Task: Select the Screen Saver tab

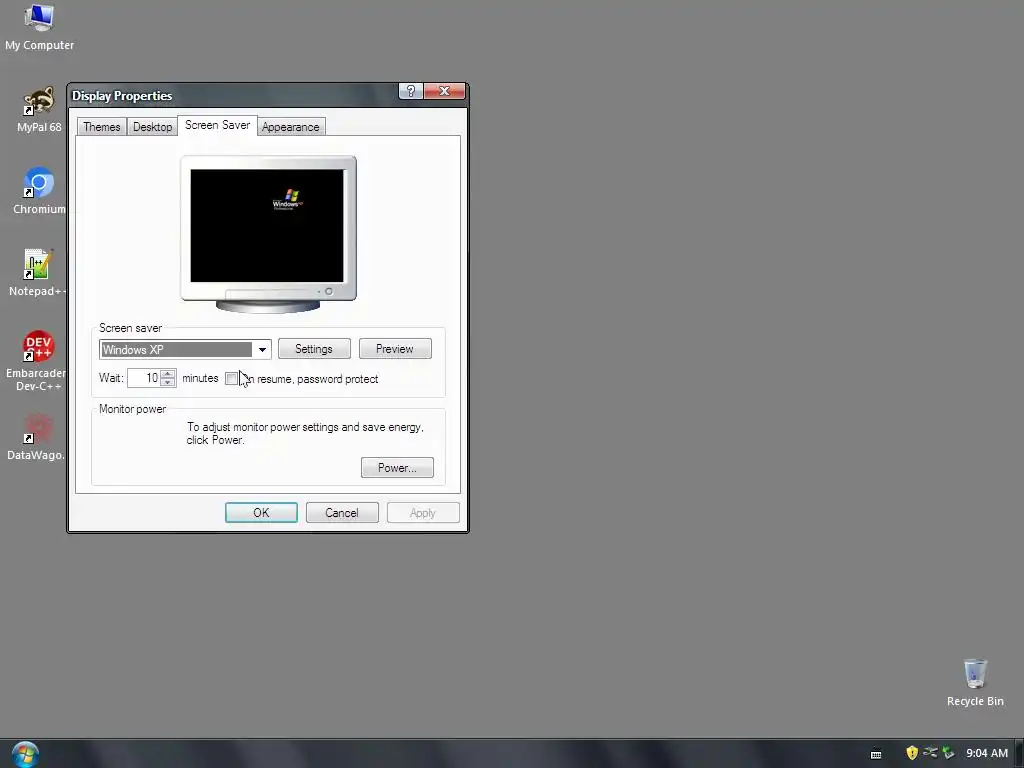Action: tap(217, 125)
